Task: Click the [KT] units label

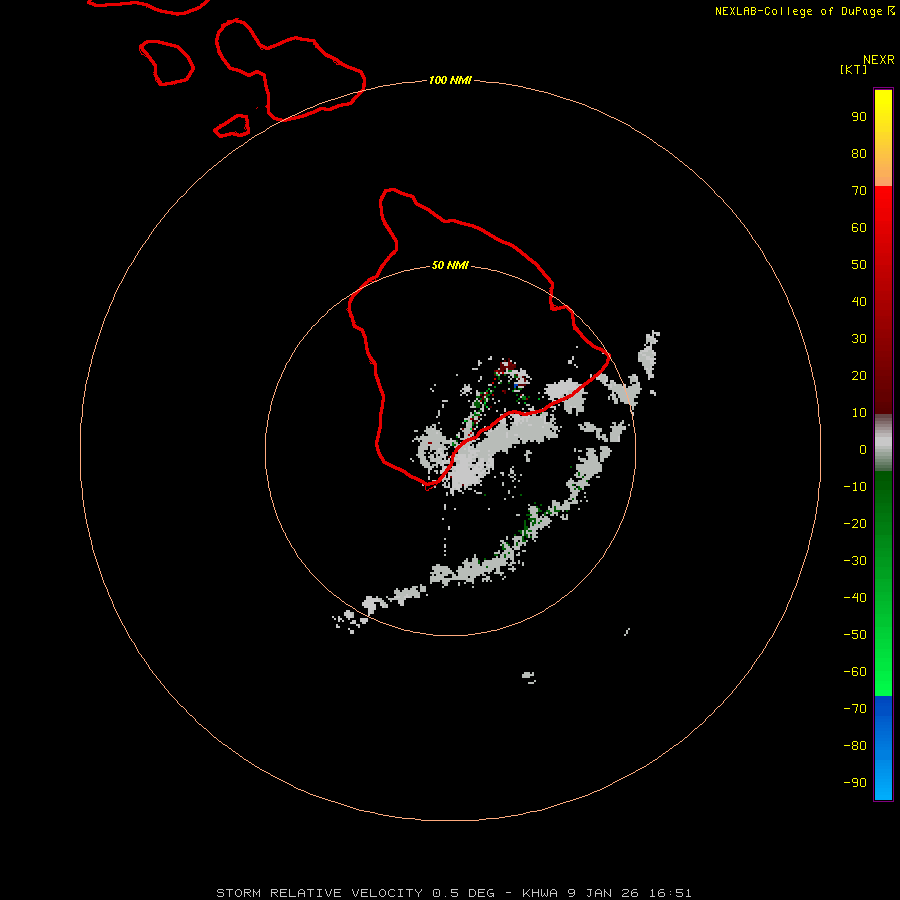Action: [x=853, y=69]
